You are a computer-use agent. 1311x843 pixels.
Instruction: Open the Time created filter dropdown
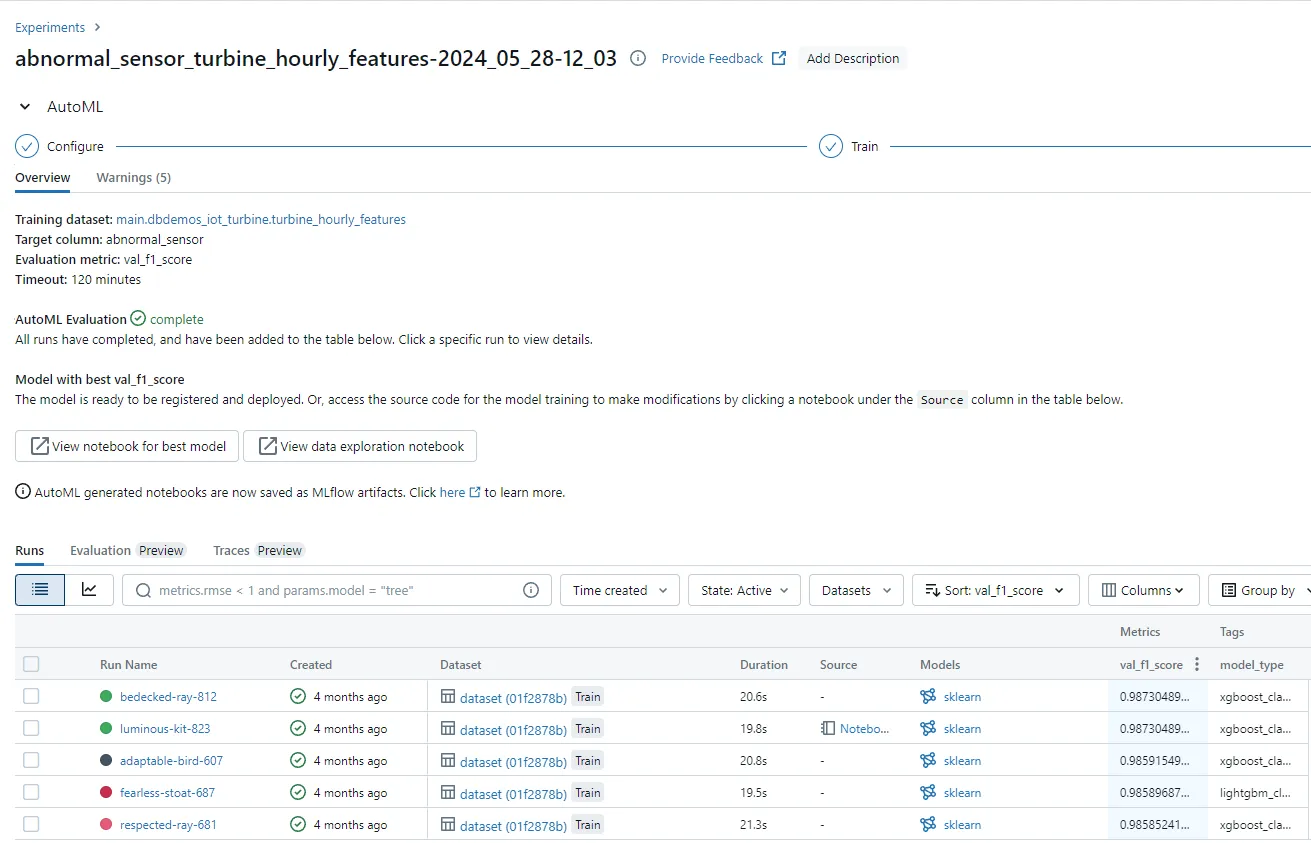click(619, 590)
